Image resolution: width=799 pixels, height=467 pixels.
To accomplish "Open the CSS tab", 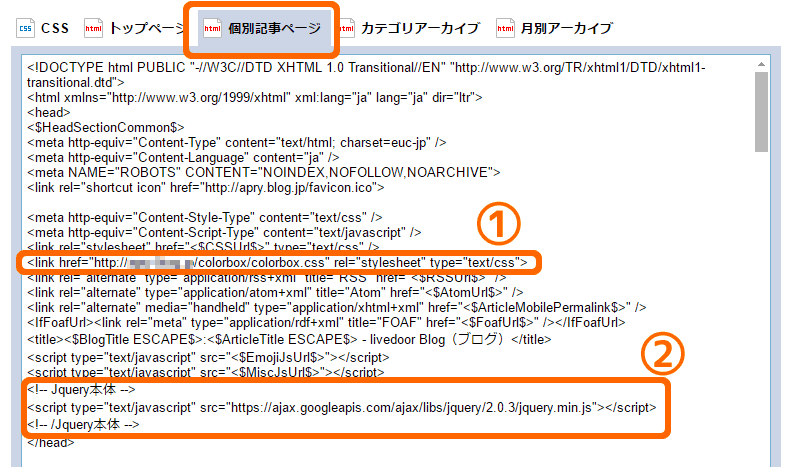I will [x=42, y=29].
